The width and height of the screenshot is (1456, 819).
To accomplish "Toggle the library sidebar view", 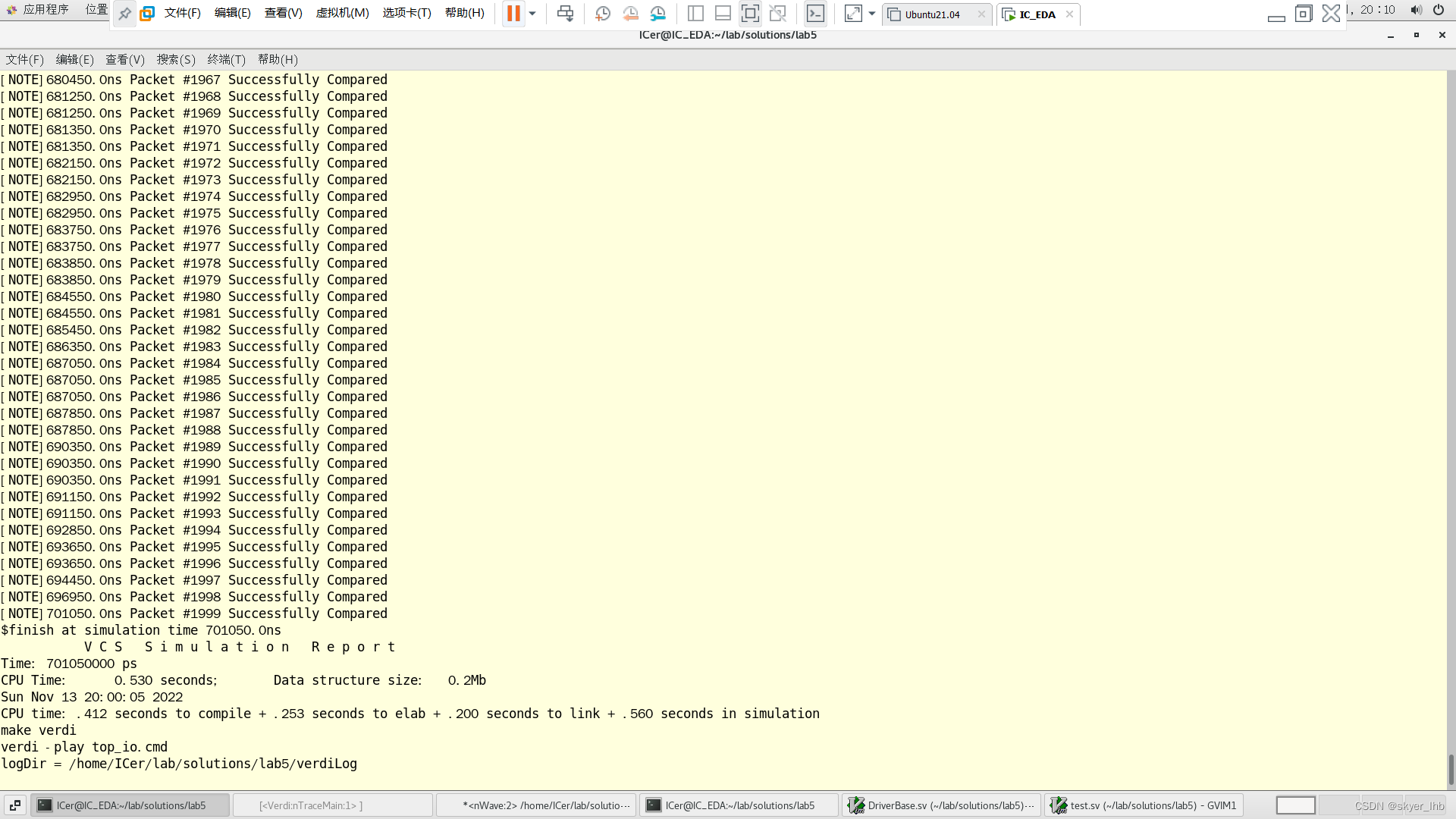I will (695, 14).
